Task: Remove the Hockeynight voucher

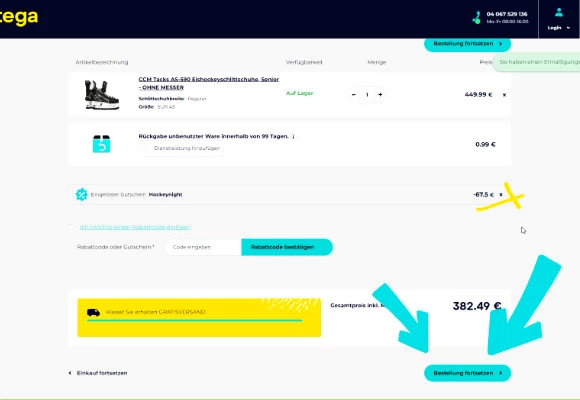Action: (501, 194)
